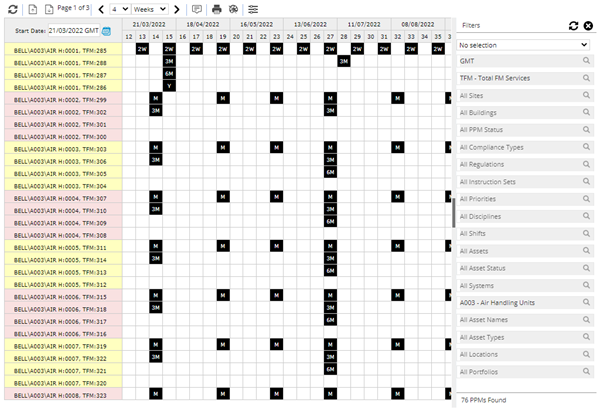
Task: Close the Filters panel with the X icon
Action: tap(588, 25)
